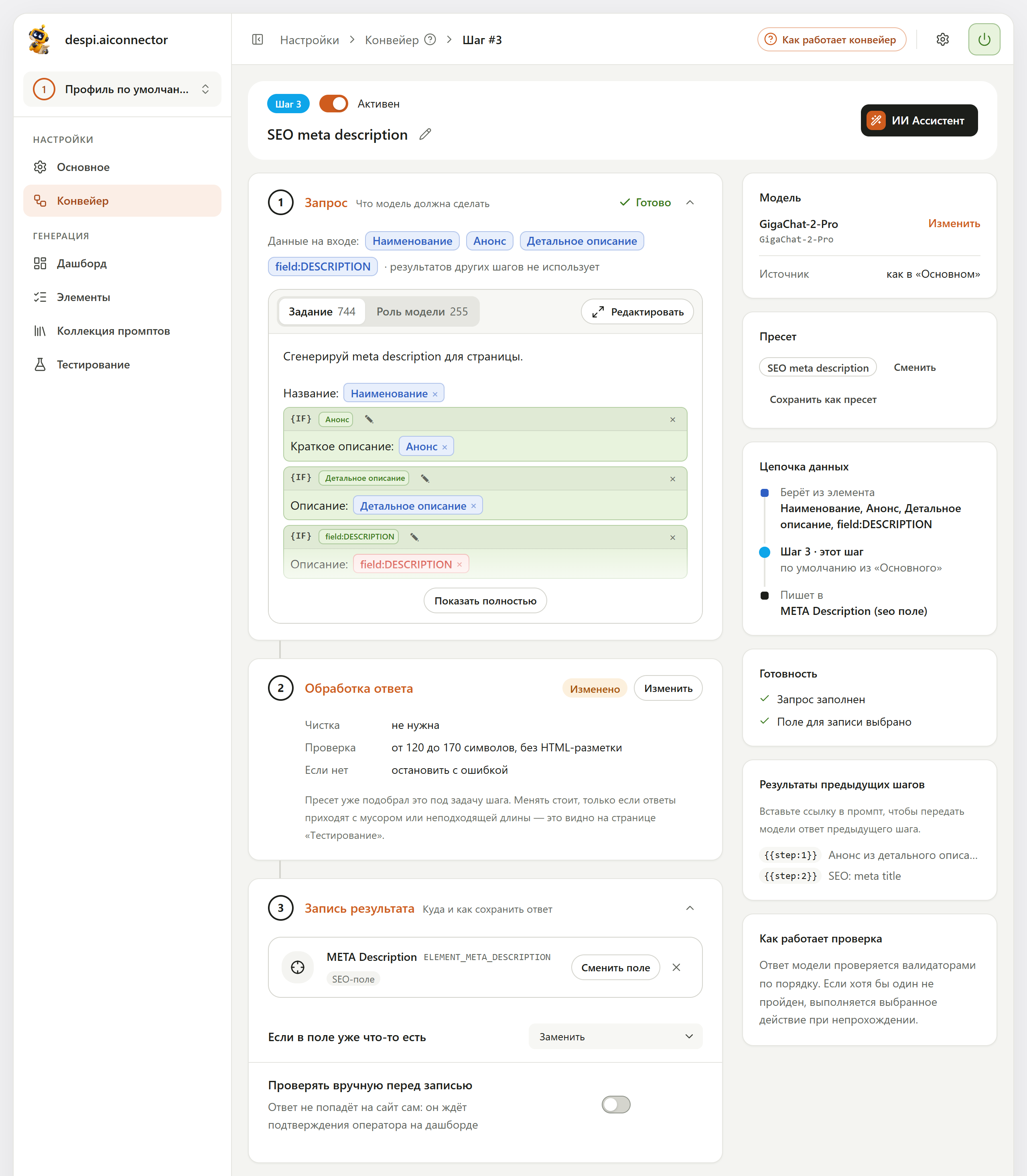
Task: Click the {{step:2}} reference chip
Action: pos(790,876)
